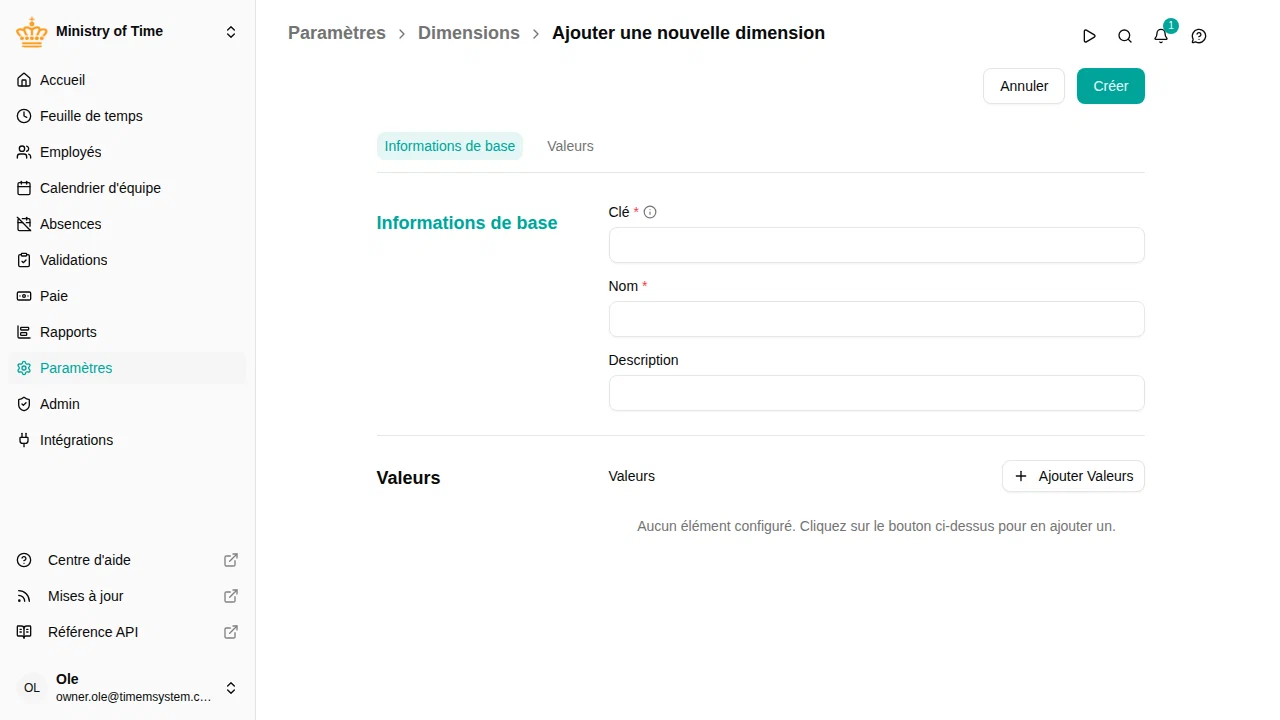Image resolution: width=1280 pixels, height=720 pixels.
Task: Open Intégrations plug icon
Action: [24, 440]
